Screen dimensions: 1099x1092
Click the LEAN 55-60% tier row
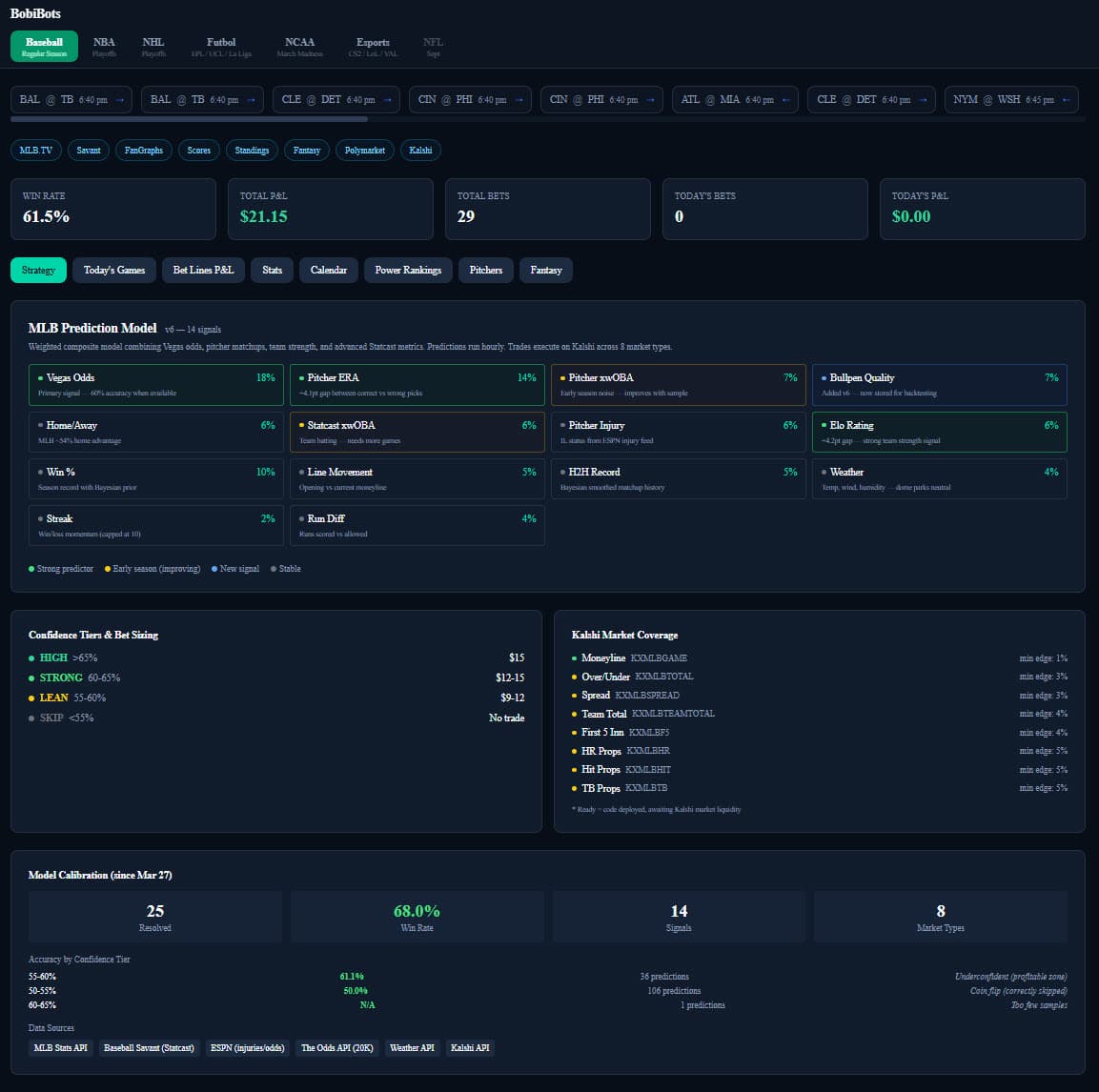(276, 698)
